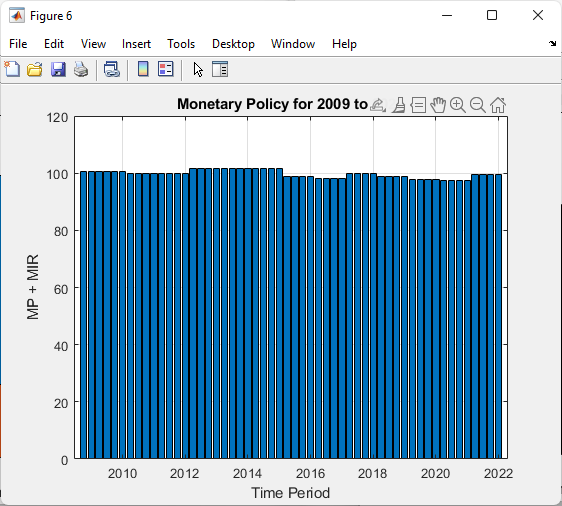The image size is (562, 506).
Task: Toggle the Zoom In magnifier tool
Action: click(458, 105)
